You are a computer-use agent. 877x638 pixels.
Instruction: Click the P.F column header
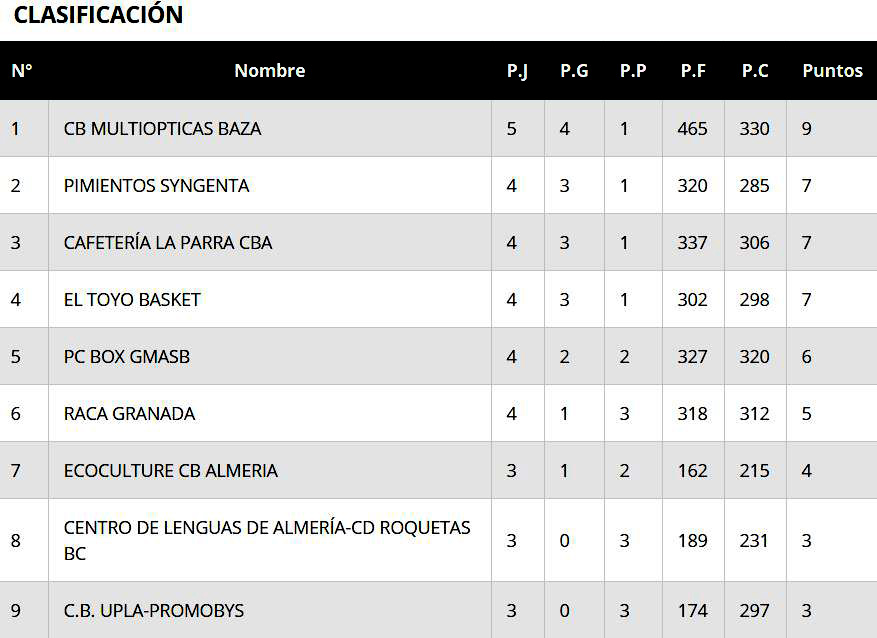tap(693, 71)
